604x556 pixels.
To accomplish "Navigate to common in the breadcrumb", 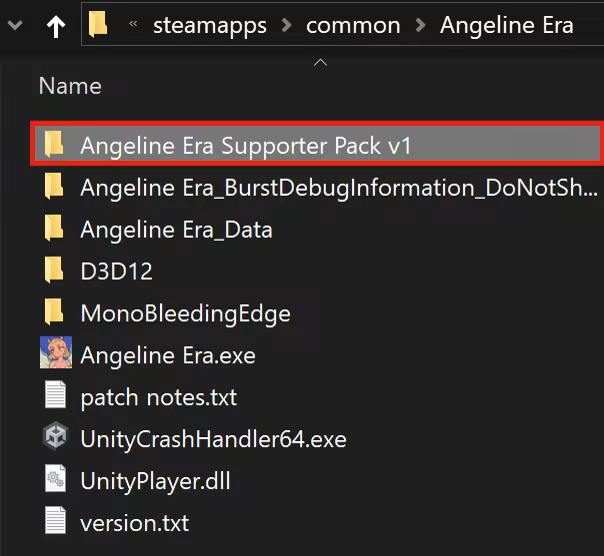I will pos(352,26).
